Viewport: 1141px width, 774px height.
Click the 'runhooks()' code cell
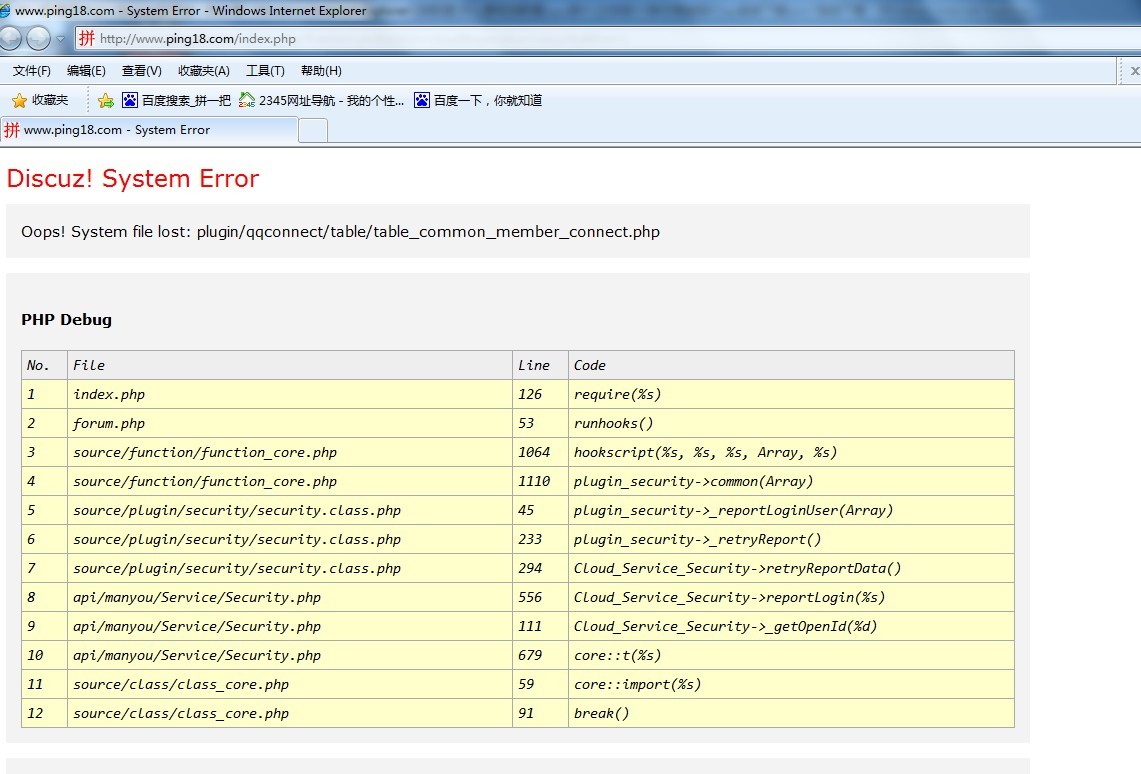(791, 423)
